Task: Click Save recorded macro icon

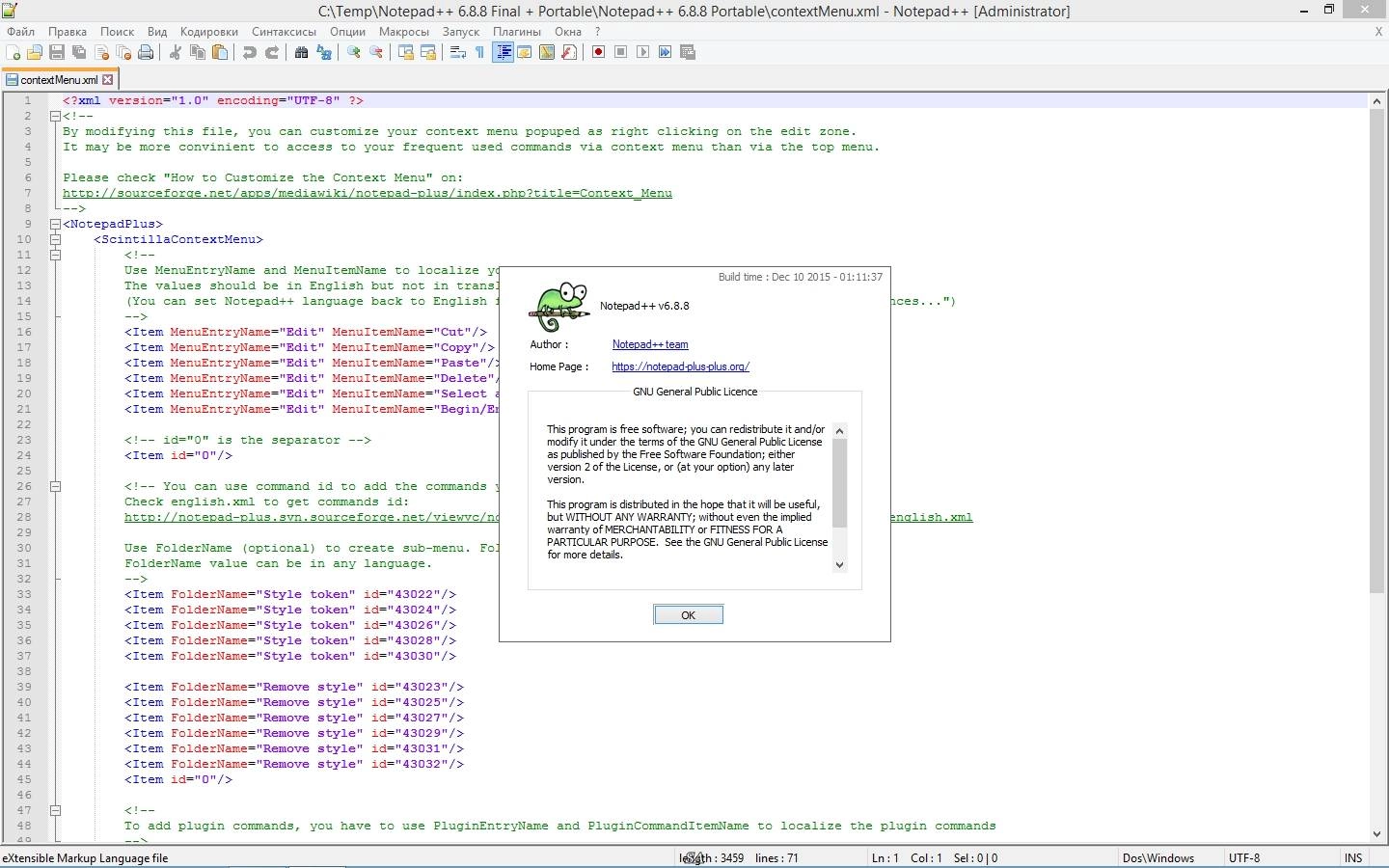Action: tap(688, 52)
